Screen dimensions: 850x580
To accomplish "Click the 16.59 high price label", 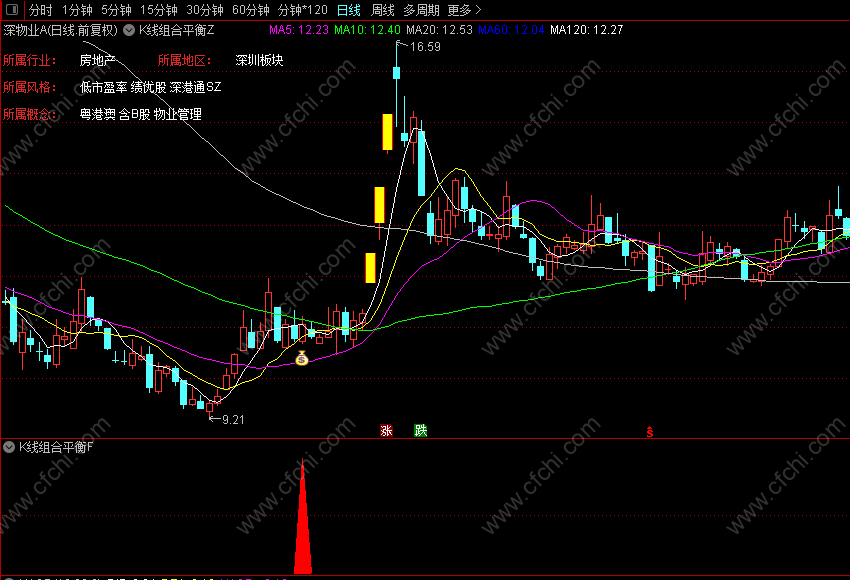I will pyautogui.click(x=425, y=47).
